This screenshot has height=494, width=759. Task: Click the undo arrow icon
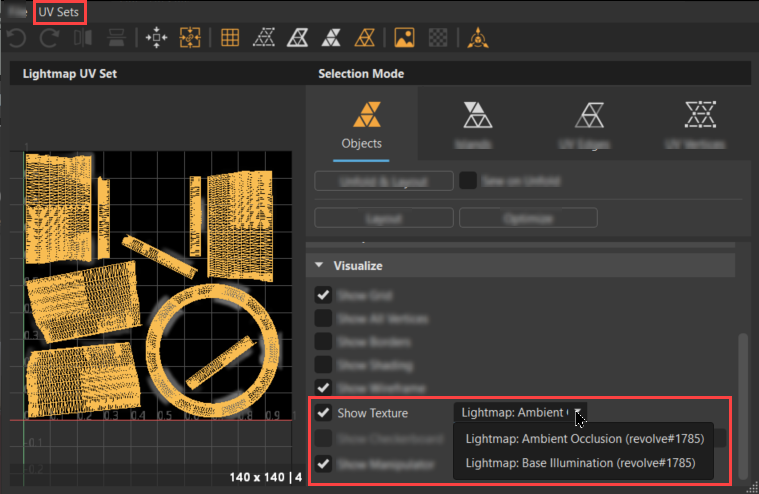pyautogui.click(x=16, y=38)
